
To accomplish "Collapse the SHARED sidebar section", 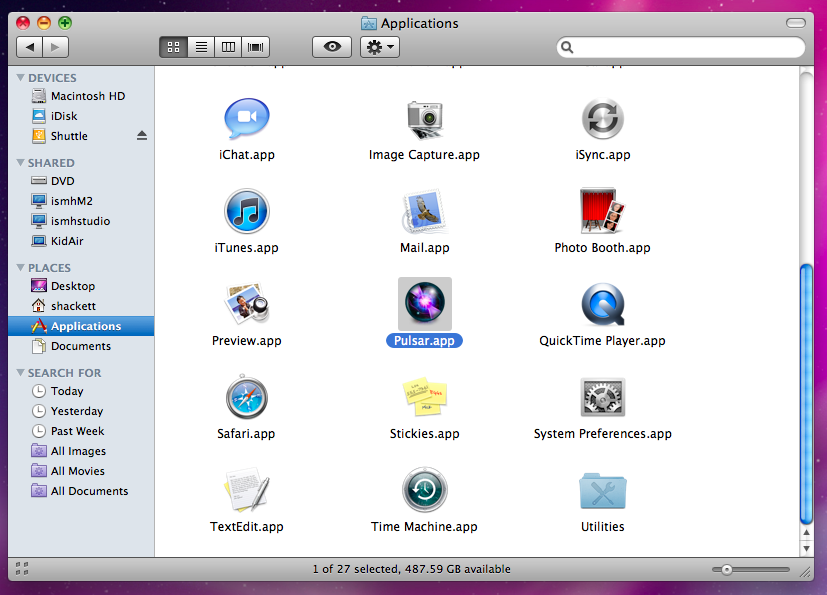I will pos(21,162).
